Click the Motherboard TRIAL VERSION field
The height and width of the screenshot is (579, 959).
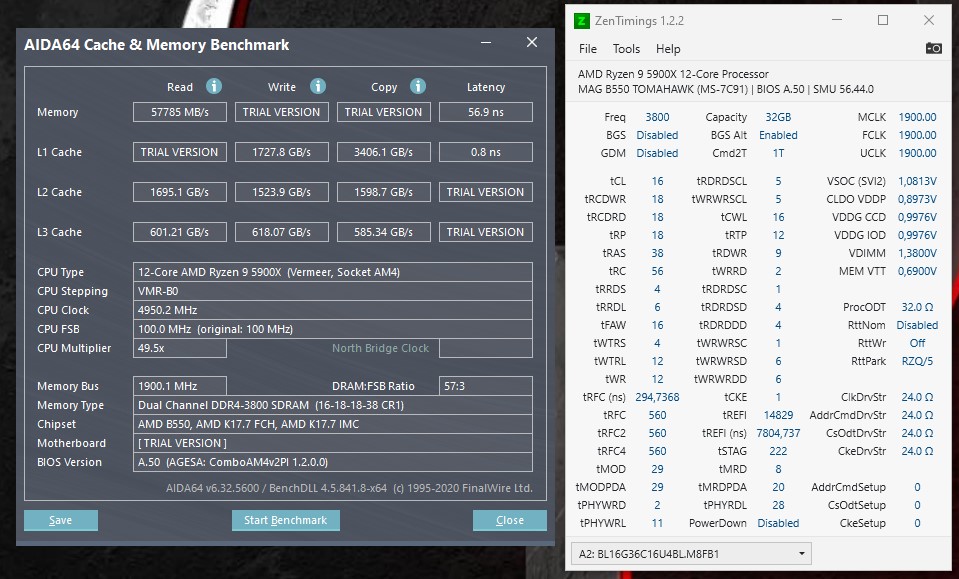point(333,443)
